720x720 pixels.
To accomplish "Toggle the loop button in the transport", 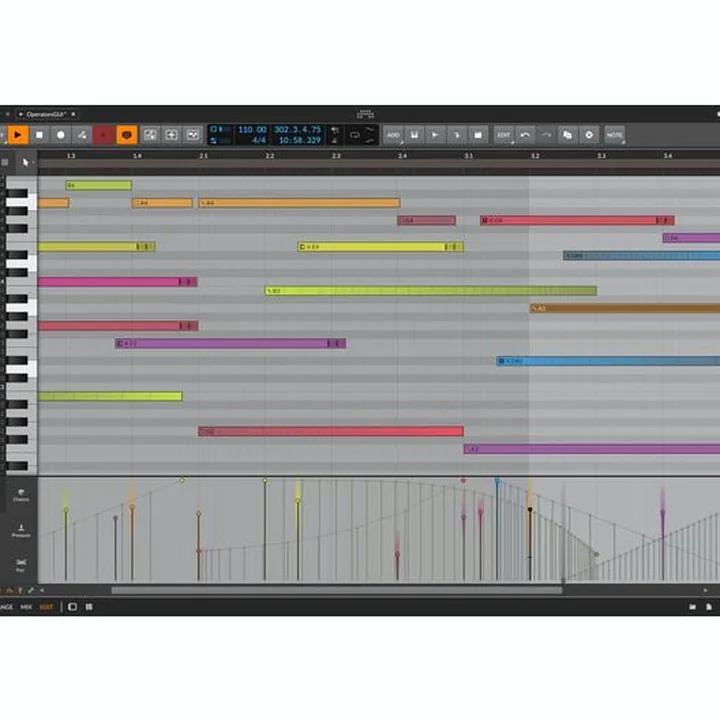I will [354, 135].
